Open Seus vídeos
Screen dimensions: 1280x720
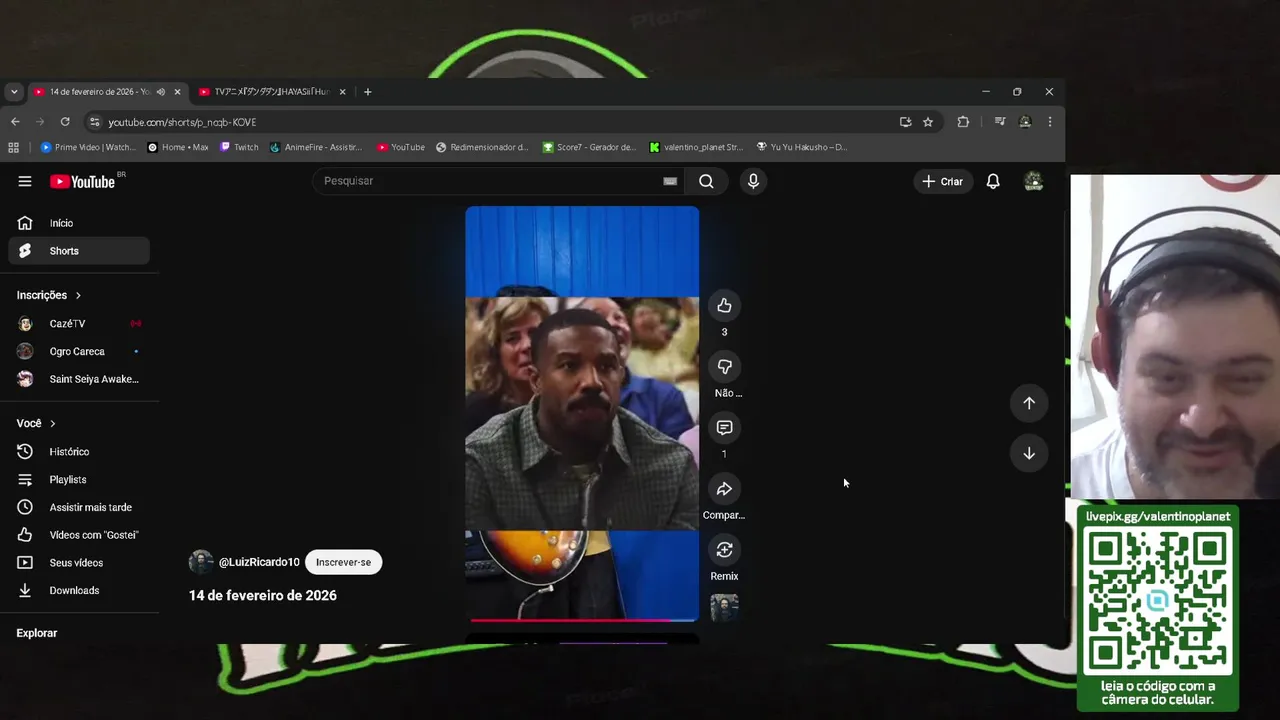tap(79, 563)
